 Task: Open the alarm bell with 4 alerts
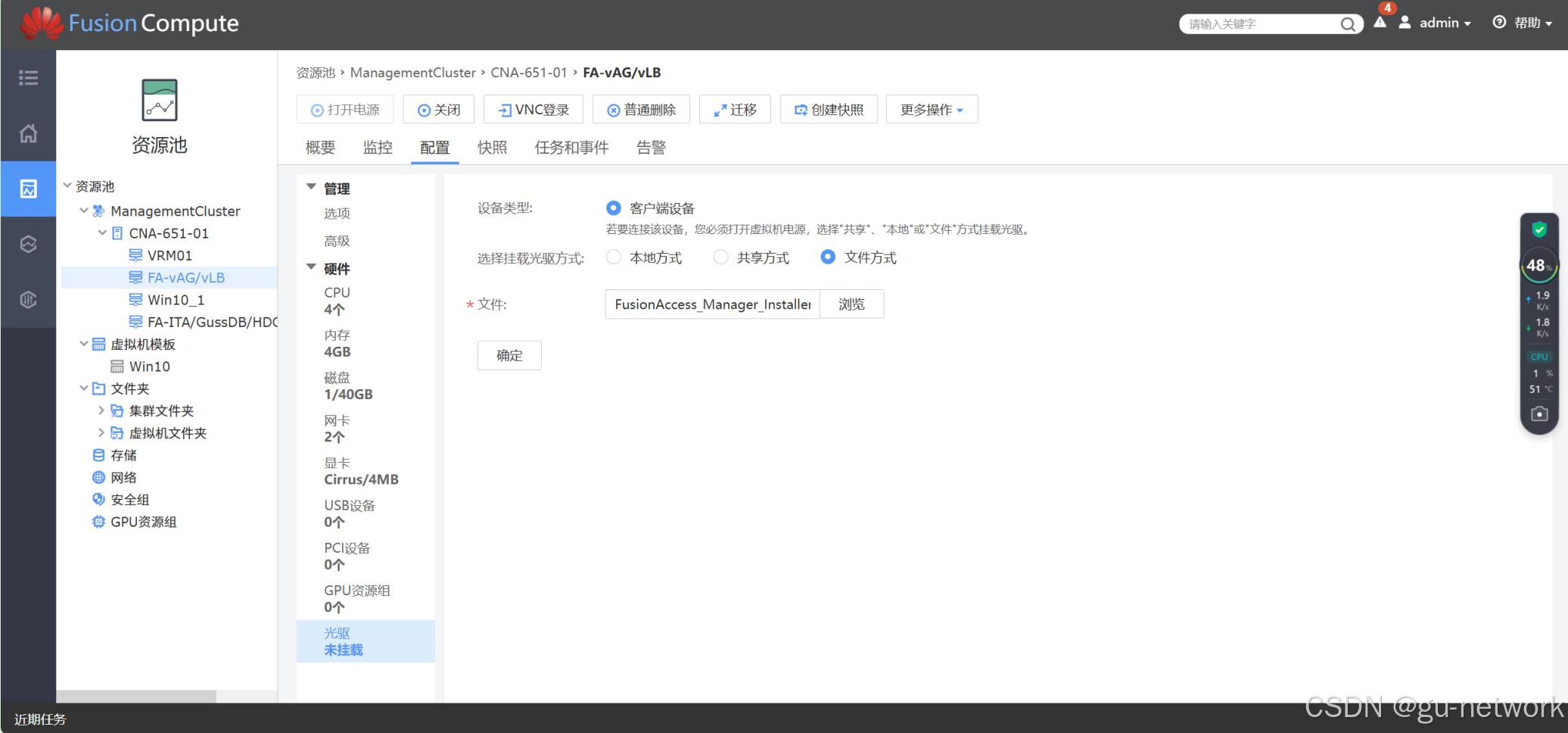point(1381,21)
